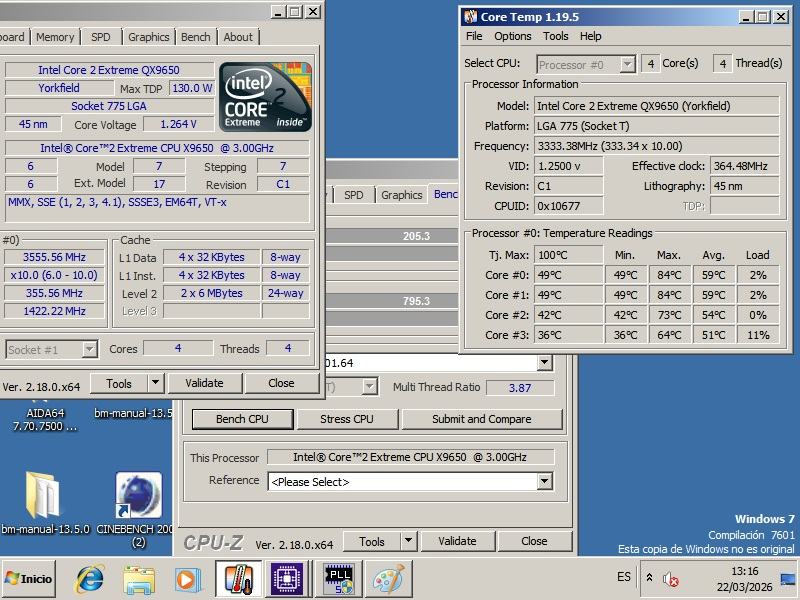Click the Multi Thread Ratio 3.87 field
The image size is (800, 600).
pyautogui.click(x=520, y=388)
